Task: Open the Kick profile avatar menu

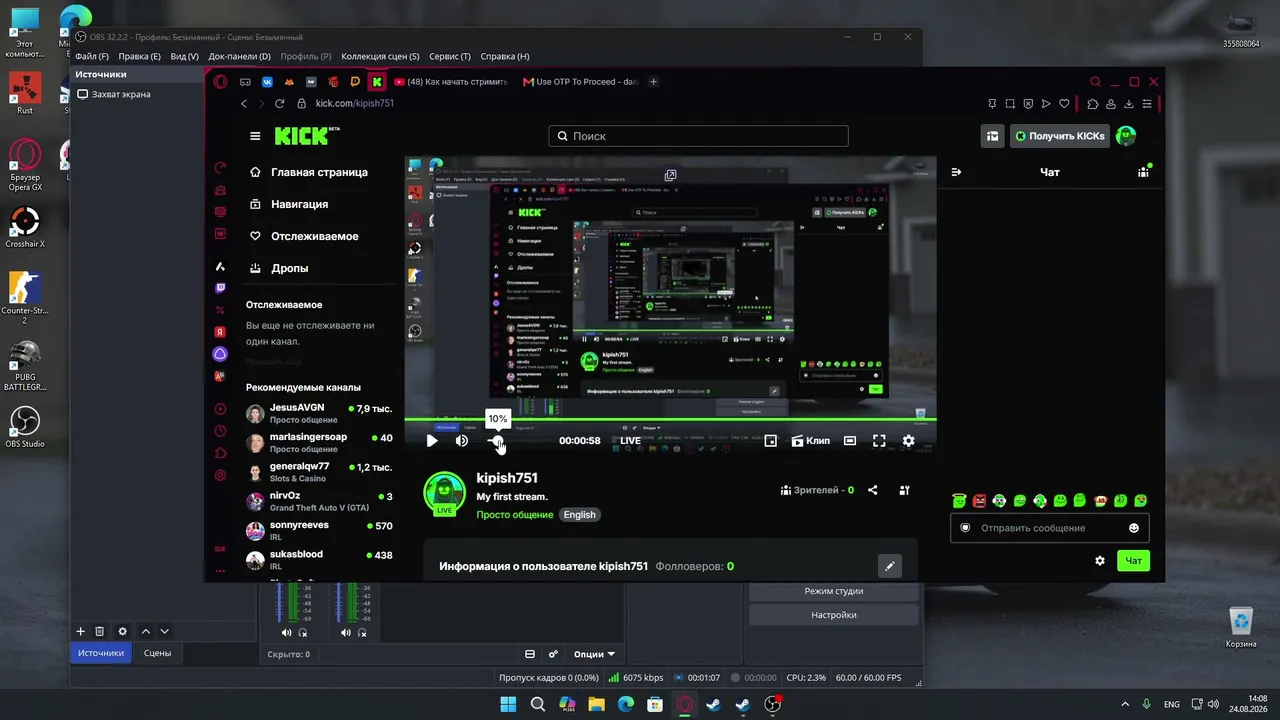Action: pyautogui.click(x=1126, y=136)
